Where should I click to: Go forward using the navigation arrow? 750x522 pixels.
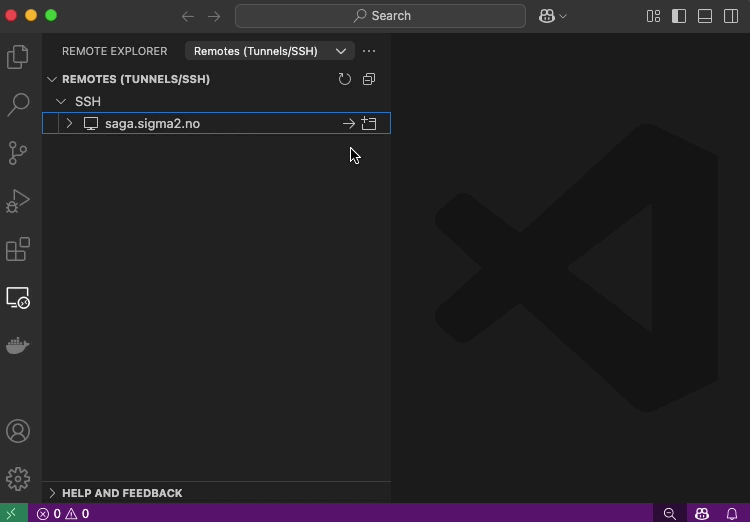click(x=214, y=16)
